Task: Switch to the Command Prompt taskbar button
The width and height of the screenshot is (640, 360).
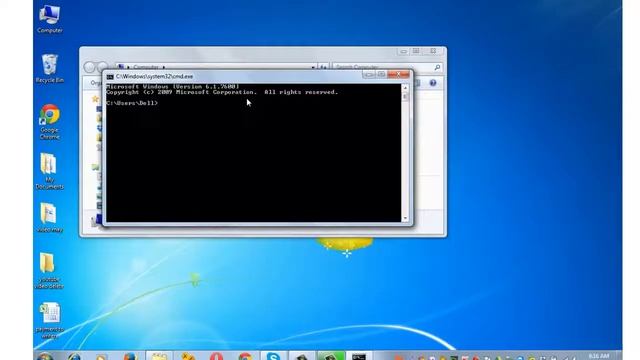Action: (359, 356)
